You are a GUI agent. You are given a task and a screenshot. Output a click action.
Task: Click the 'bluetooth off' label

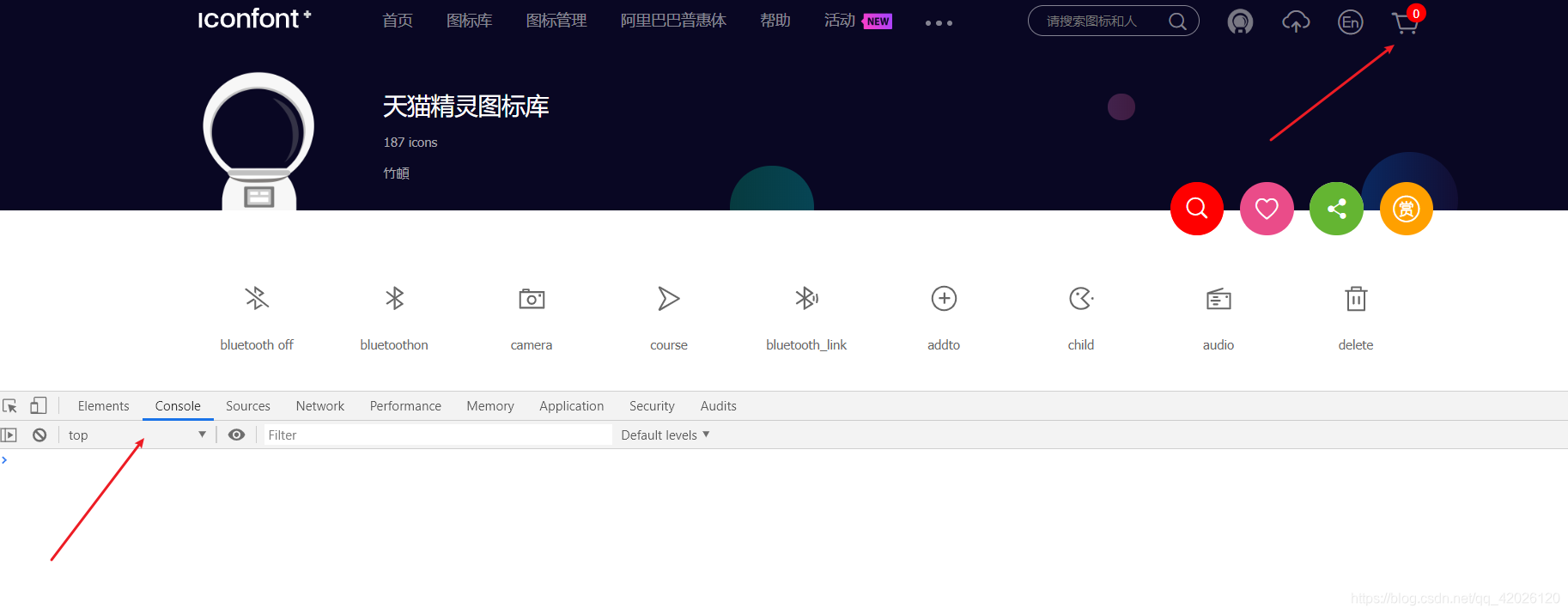coord(257,345)
